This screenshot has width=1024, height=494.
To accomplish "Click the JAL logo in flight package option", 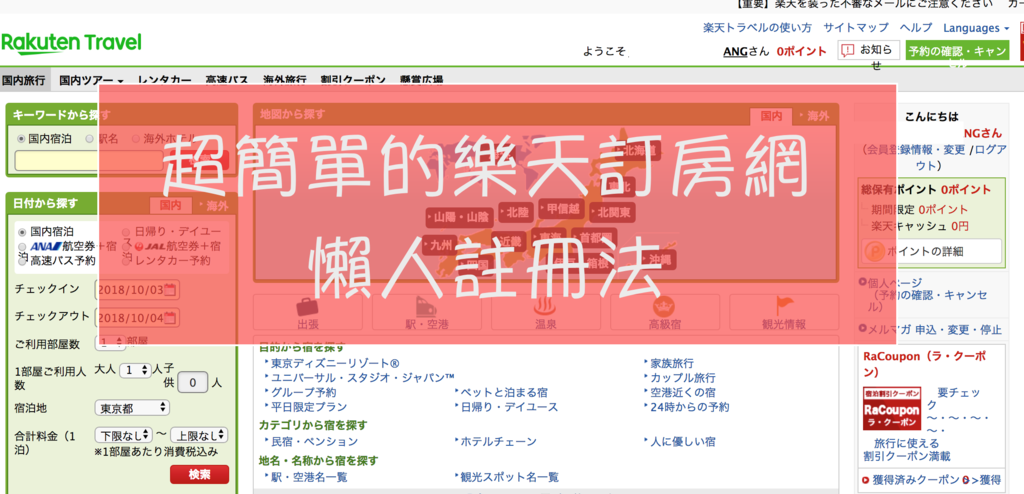I will point(148,246).
